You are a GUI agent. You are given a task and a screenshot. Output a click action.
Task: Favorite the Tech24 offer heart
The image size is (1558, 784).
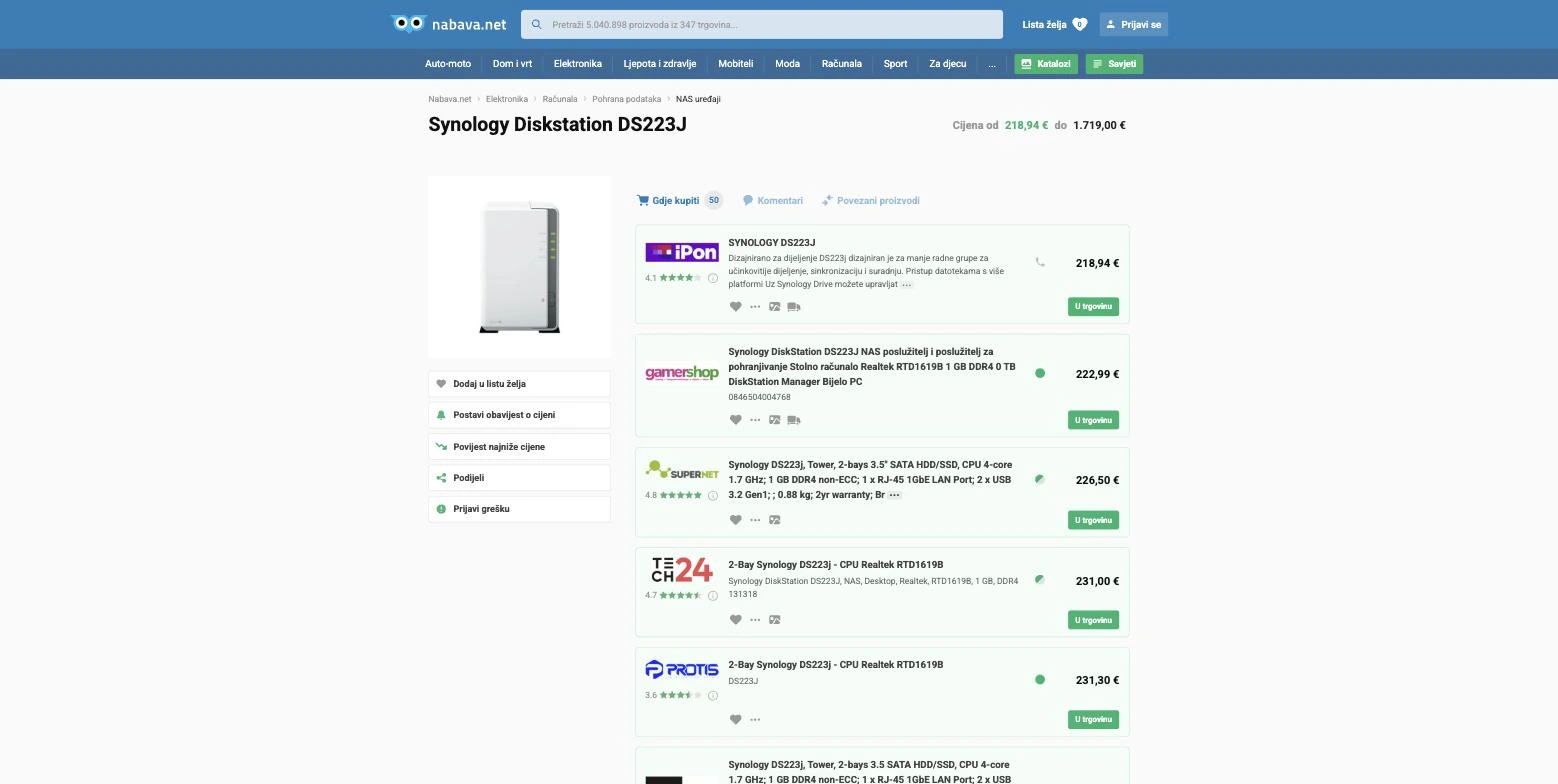click(735, 620)
